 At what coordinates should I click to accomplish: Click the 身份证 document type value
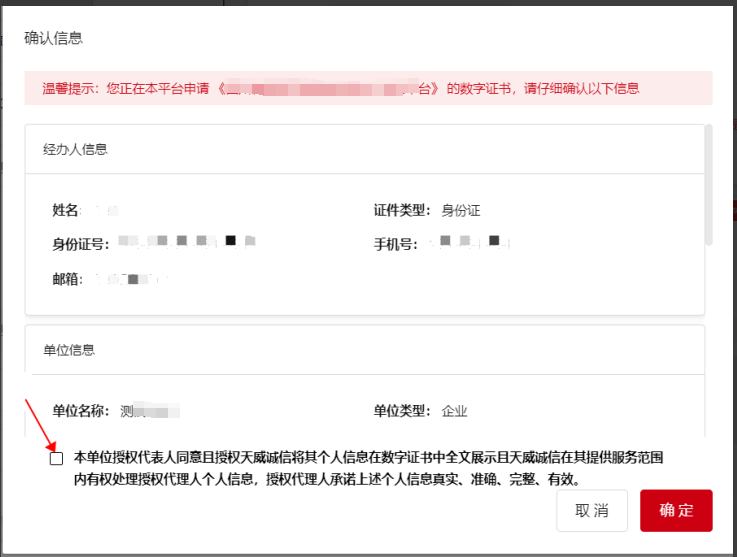pyautogui.click(x=461, y=211)
